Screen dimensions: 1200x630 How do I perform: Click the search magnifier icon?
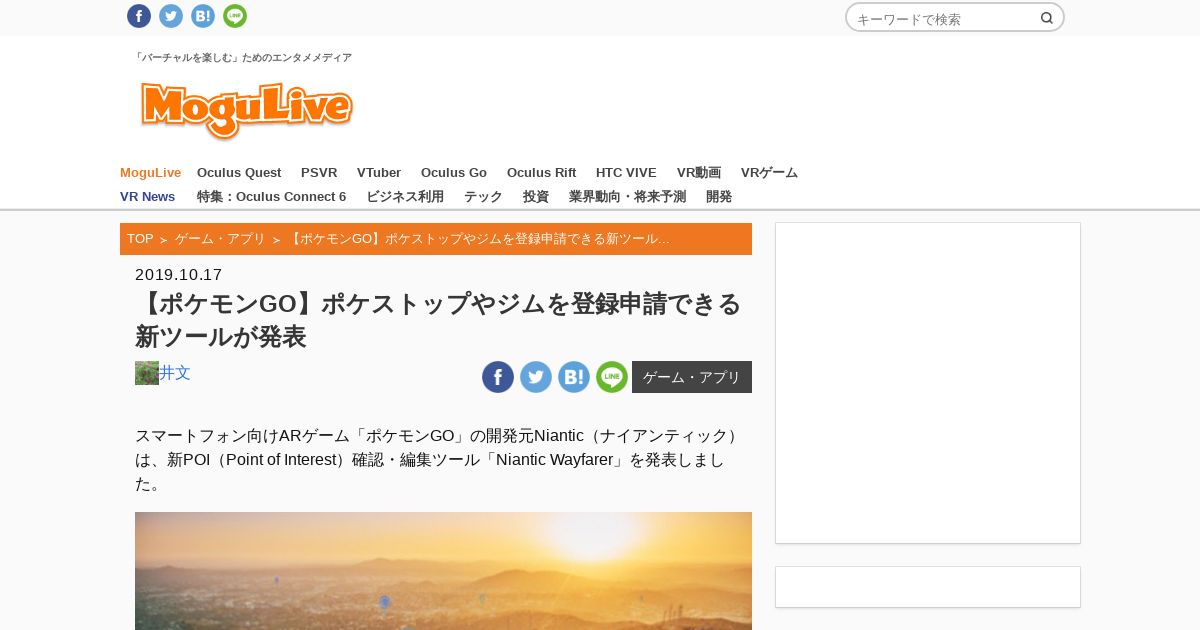tap(1047, 18)
